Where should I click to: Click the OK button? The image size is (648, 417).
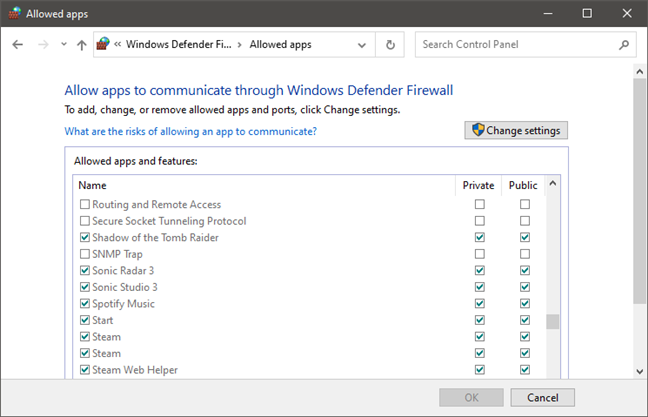[x=471, y=397]
